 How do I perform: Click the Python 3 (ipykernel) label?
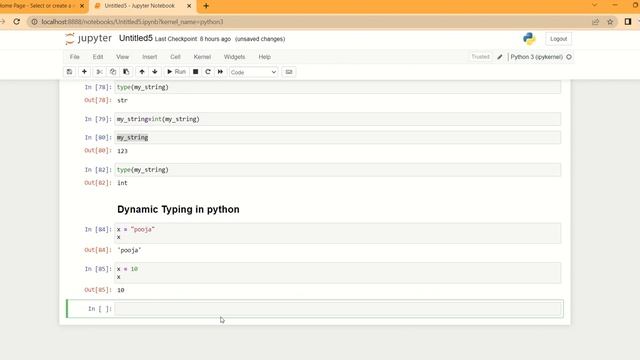click(x=536, y=57)
